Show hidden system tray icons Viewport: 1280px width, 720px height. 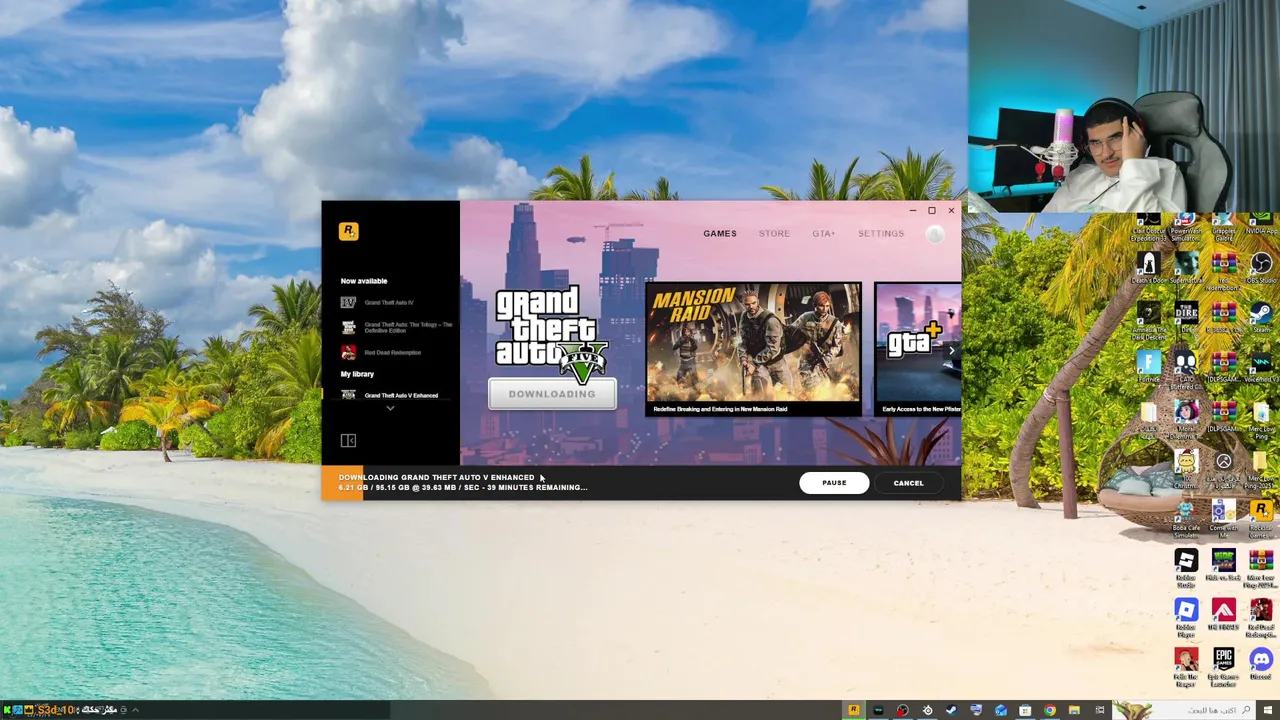pyautogui.click(x=135, y=710)
